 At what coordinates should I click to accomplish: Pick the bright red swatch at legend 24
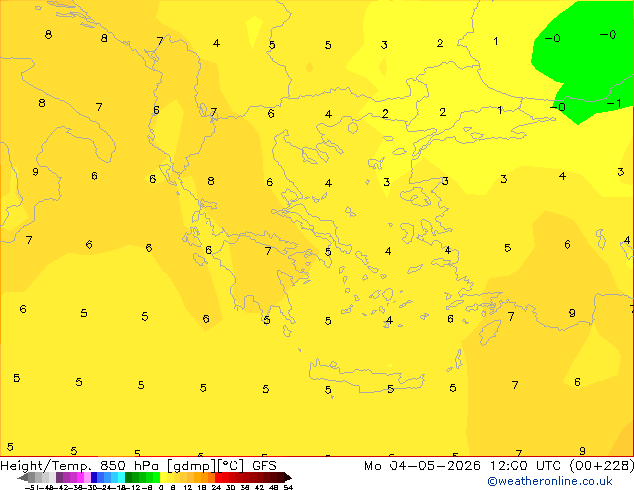[x=218, y=477]
